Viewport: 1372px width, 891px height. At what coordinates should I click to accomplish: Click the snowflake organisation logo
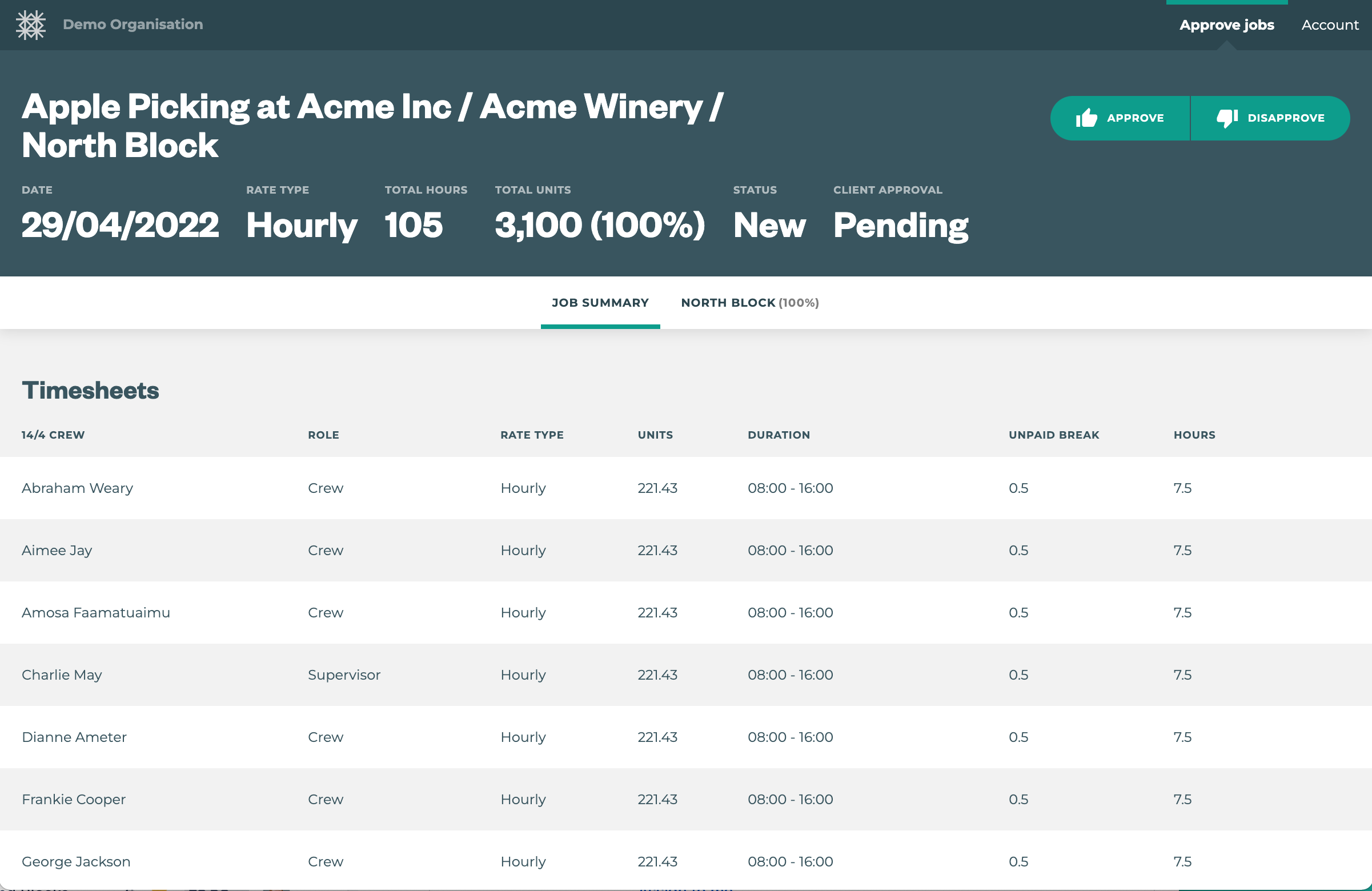pos(30,25)
